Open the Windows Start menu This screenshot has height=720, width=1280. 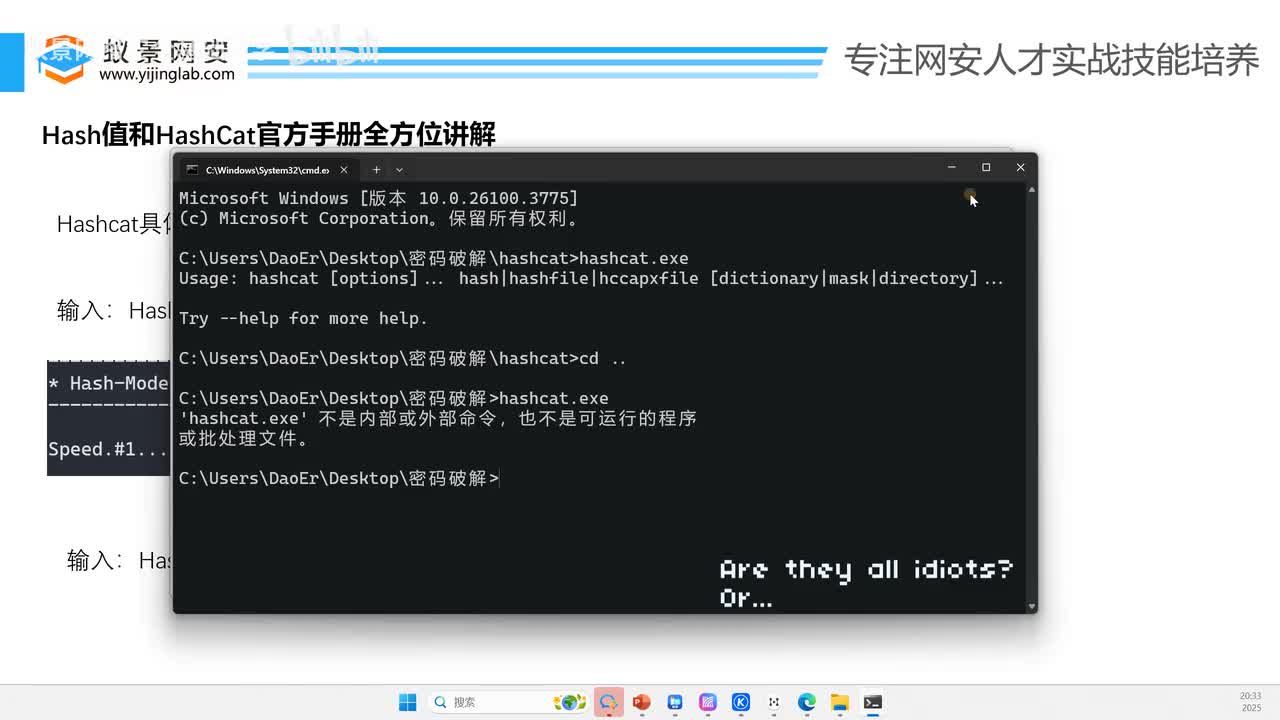pyautogui.click(x=408, y=702)
